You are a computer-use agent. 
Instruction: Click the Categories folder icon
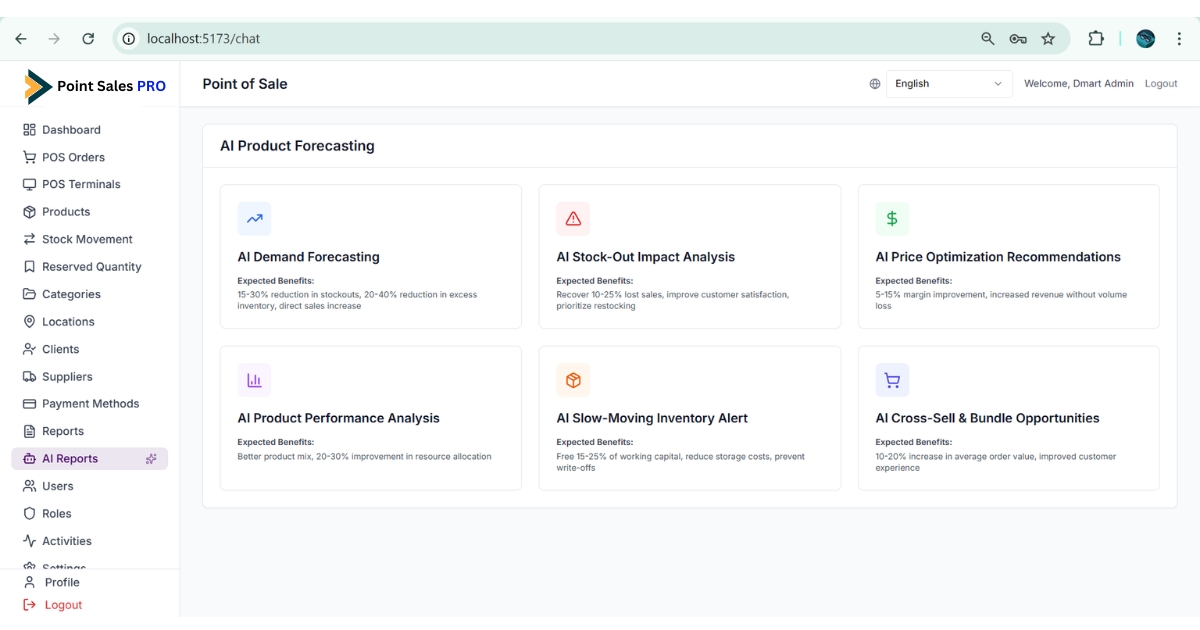pos(29,294)
